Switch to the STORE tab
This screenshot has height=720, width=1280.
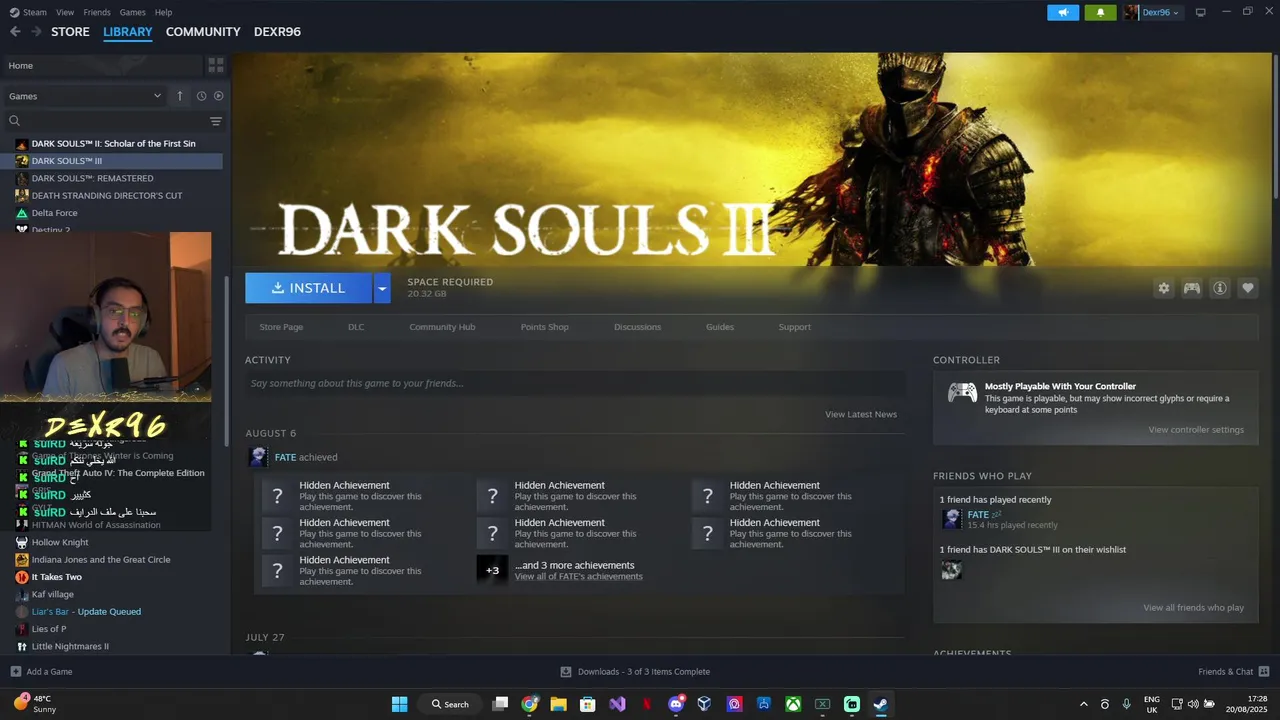coord(70,32)
